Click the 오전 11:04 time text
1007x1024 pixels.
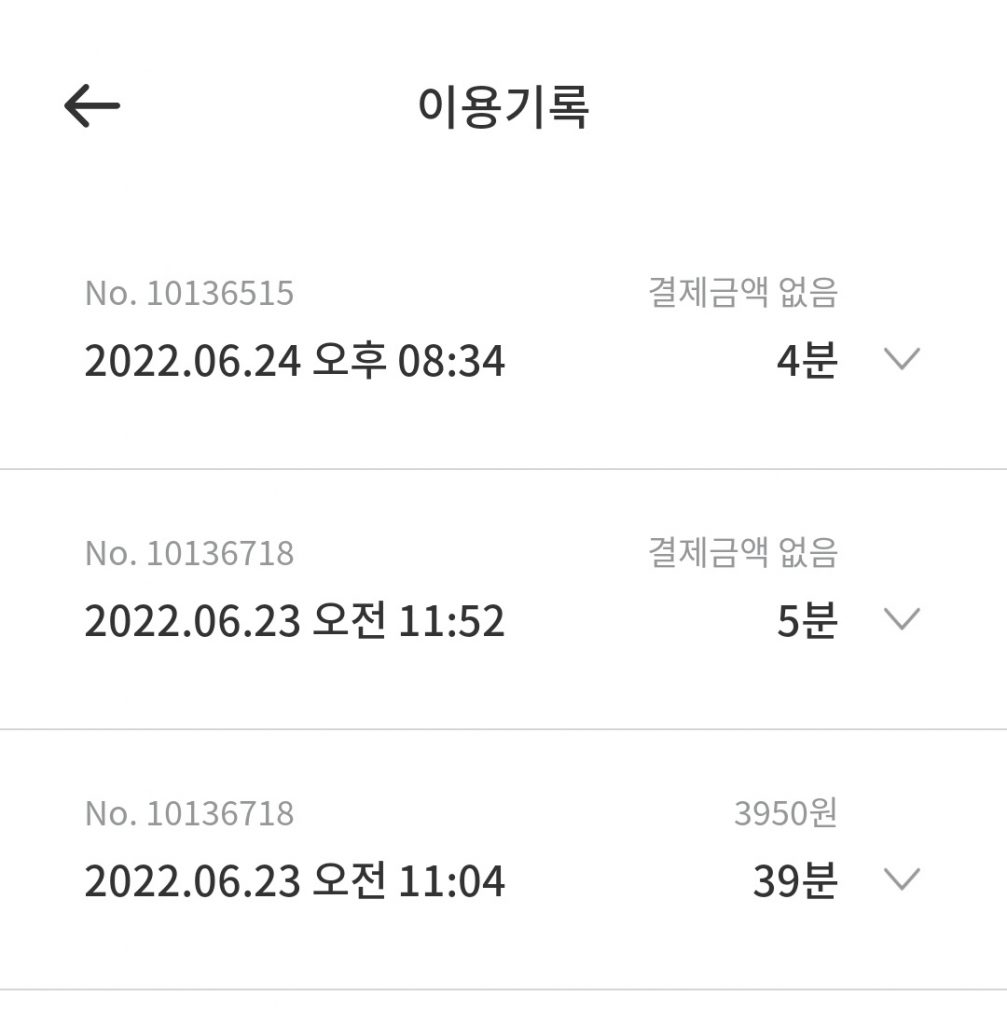pyautogui.click(x=409, y=881)
